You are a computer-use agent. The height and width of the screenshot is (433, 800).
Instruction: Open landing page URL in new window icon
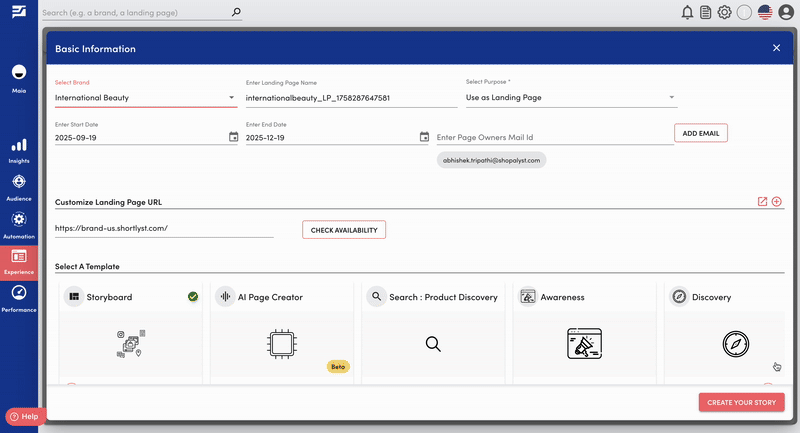click(x=762, y=201)
